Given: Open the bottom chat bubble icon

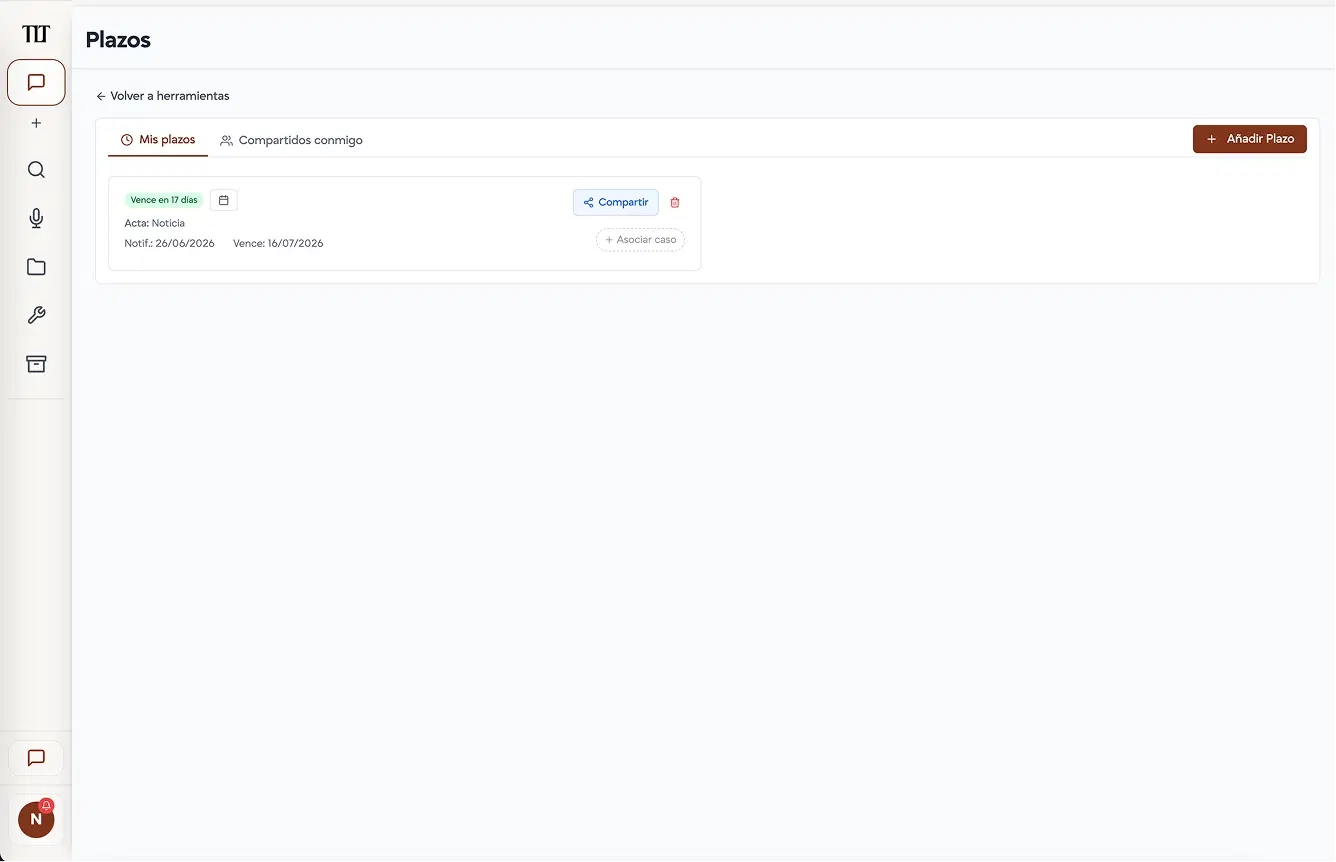Looking at the screenshot, I should tap(36, 758).
